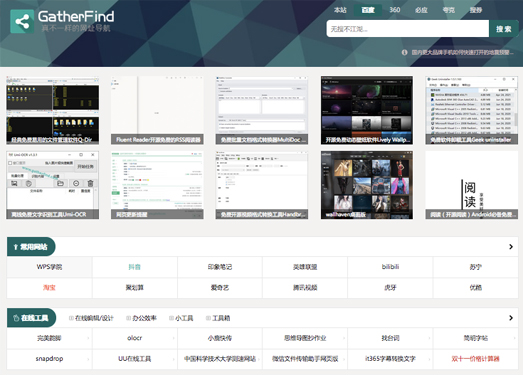This screenshot has width=523, height=375.
Task: Open the scrolling announcement headline link
Action: pos(462,52)
